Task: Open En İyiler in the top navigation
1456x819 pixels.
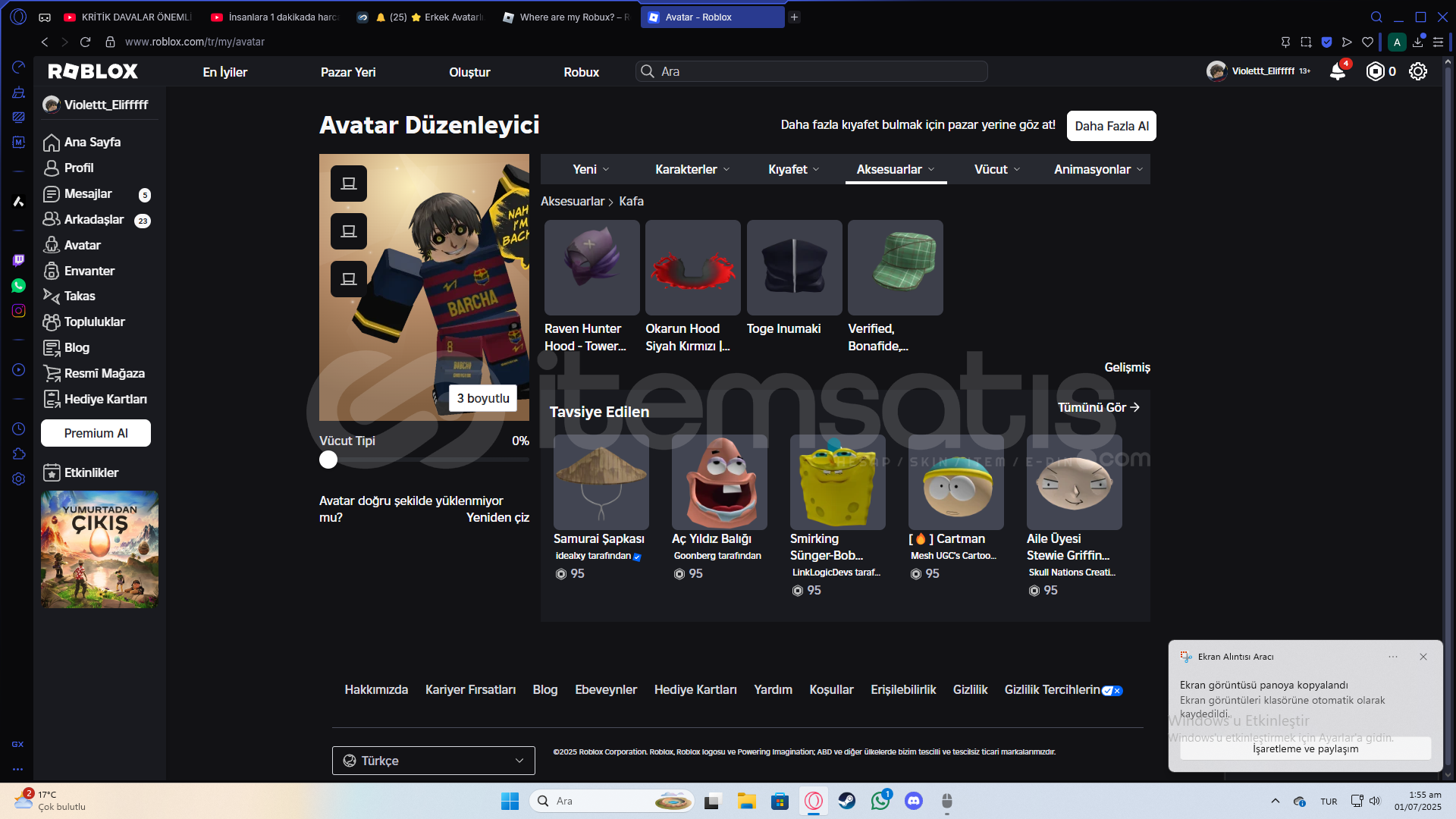Action: [225, 72]
